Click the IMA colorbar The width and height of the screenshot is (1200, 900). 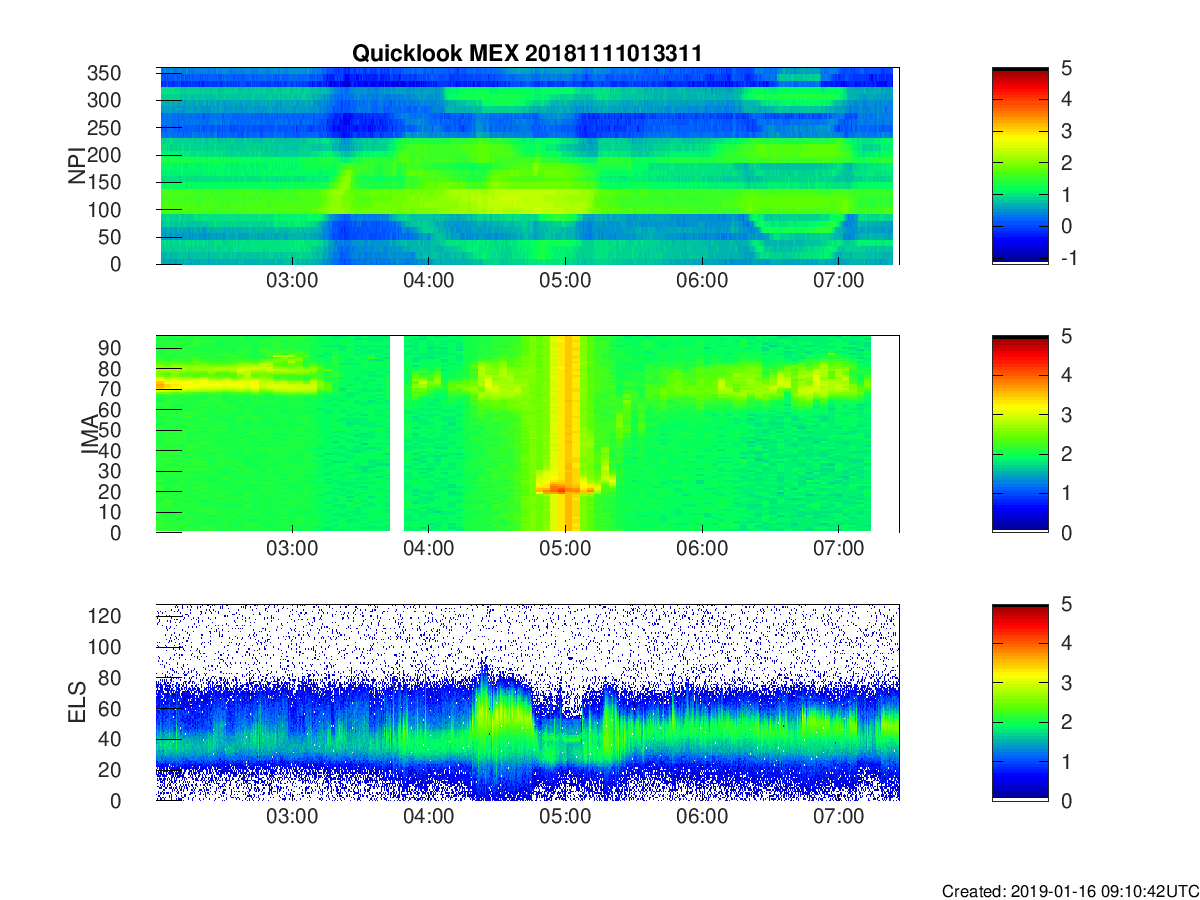1020,434
